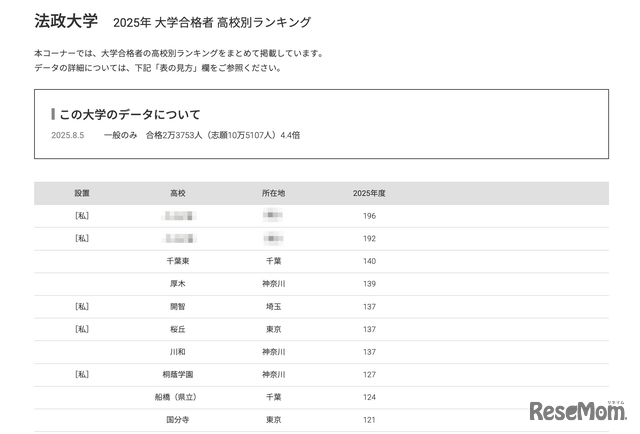Click the 法政大学 page title
Image resolution: width=640 pixels, height=434 pixels.
pos(65,21)
